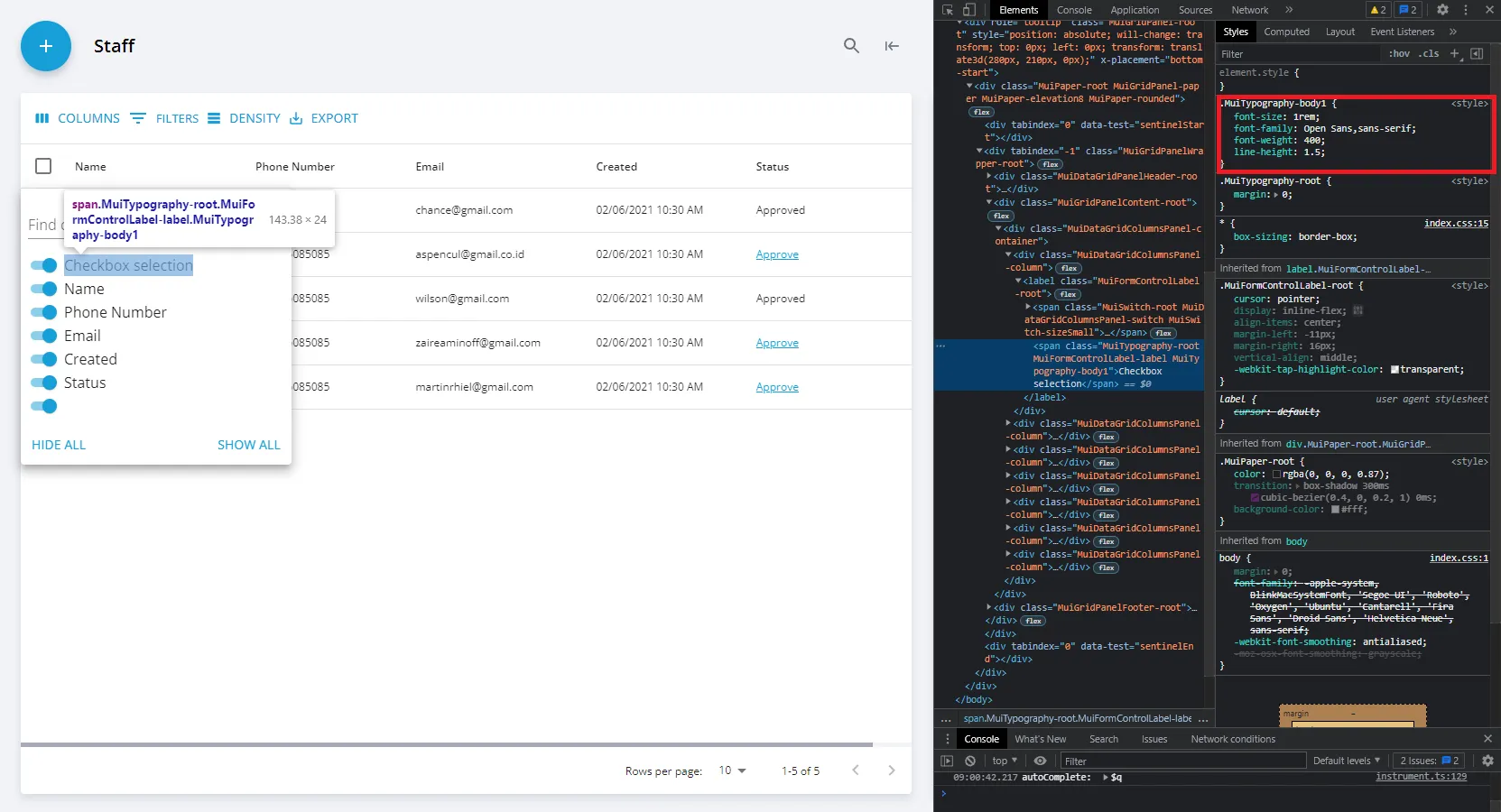Open the console top context dropdown
1501x812 pixels.
1003,761
